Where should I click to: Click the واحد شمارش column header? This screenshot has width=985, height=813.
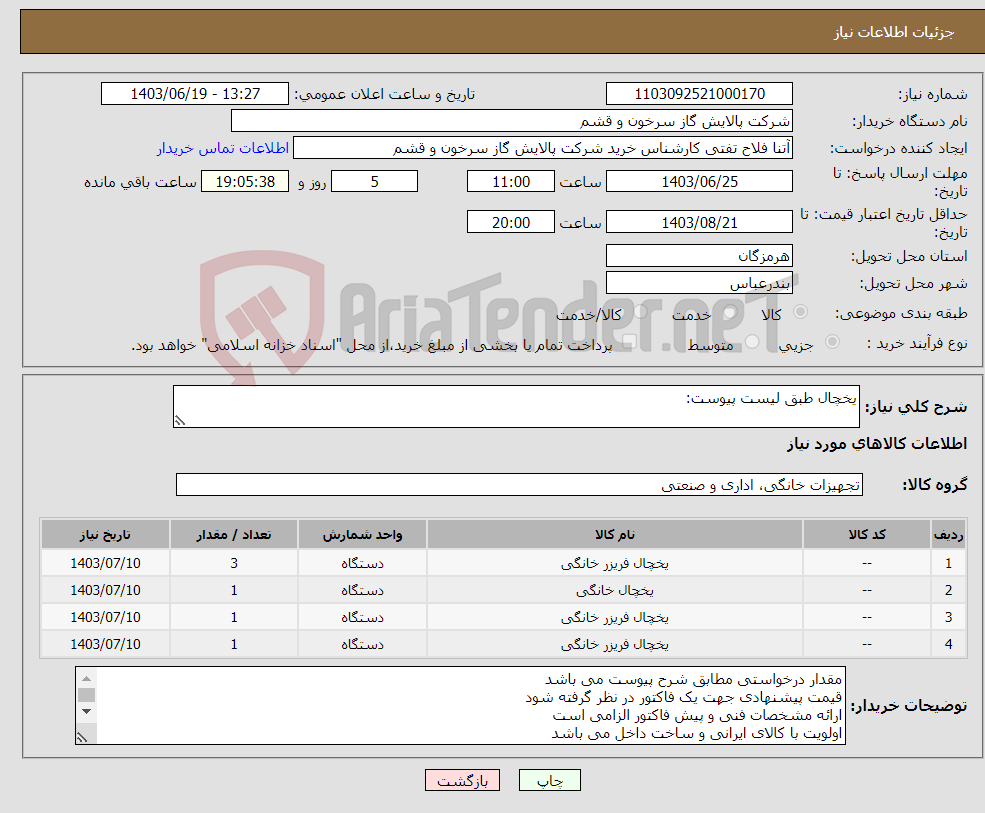pos(362,534)
